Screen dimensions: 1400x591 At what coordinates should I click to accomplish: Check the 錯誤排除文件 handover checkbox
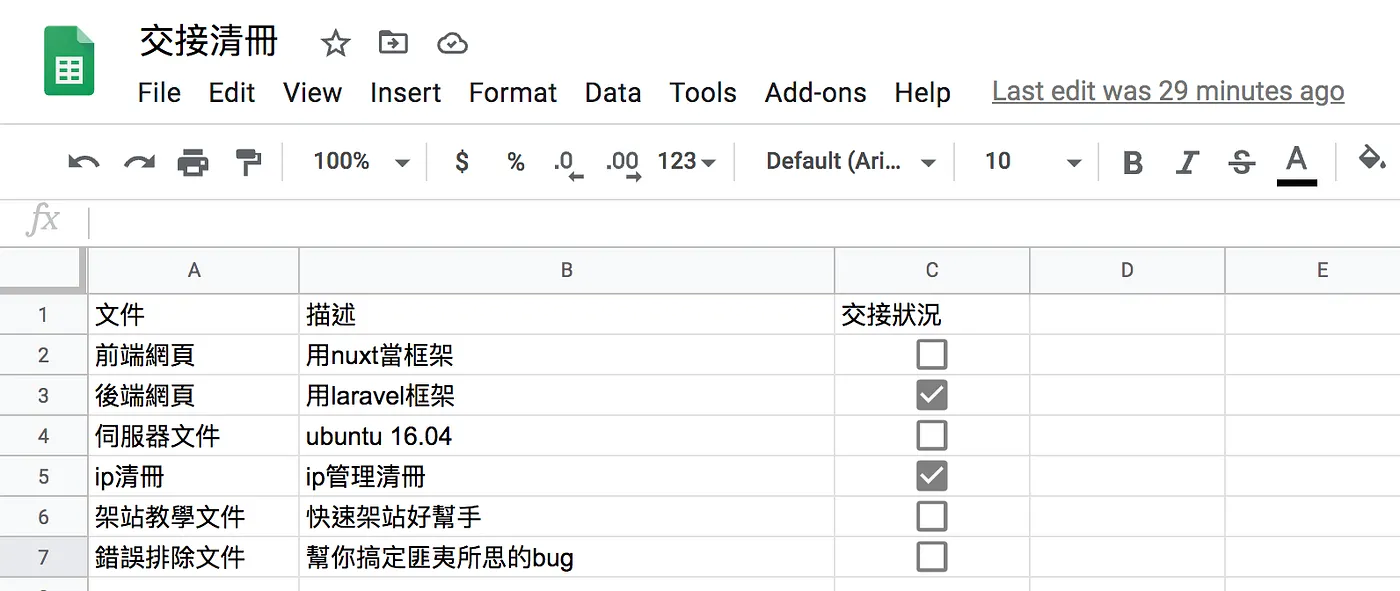[931, 556]
